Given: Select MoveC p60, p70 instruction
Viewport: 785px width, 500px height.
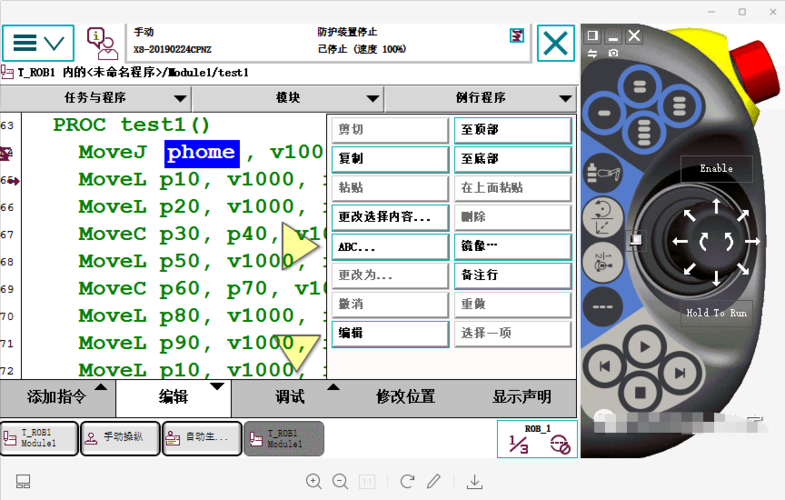Looking at the screenshot, I should click(202, 289).
